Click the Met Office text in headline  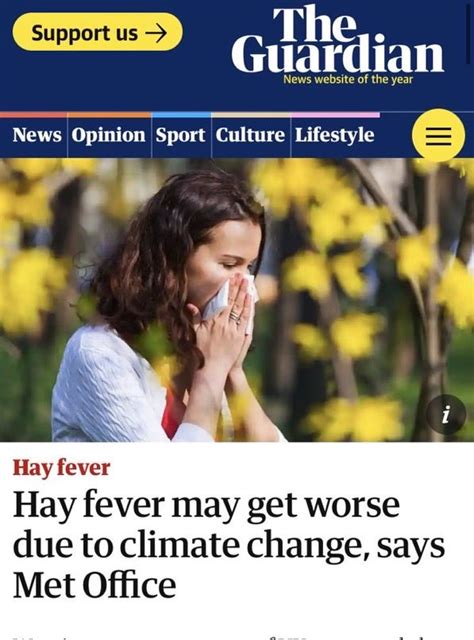(x=95, y=585)
